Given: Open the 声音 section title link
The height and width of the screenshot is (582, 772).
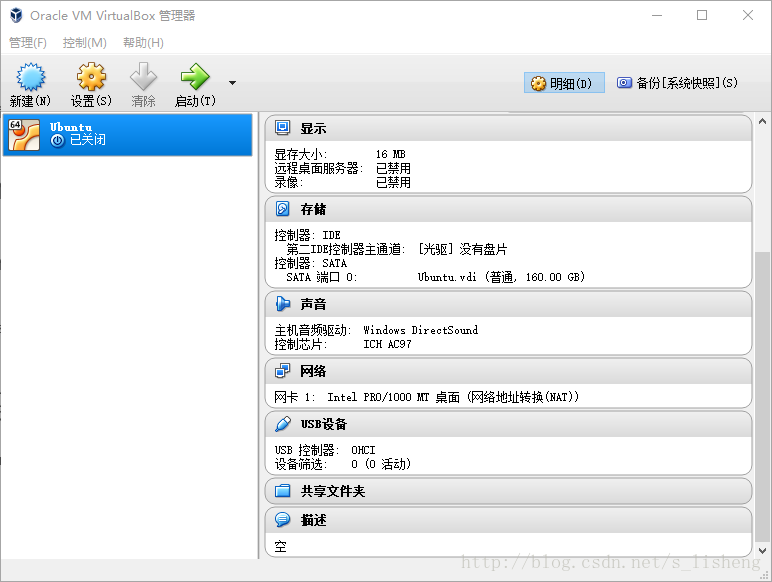Looking at the screenshot, I should click(x=313, y=304).
